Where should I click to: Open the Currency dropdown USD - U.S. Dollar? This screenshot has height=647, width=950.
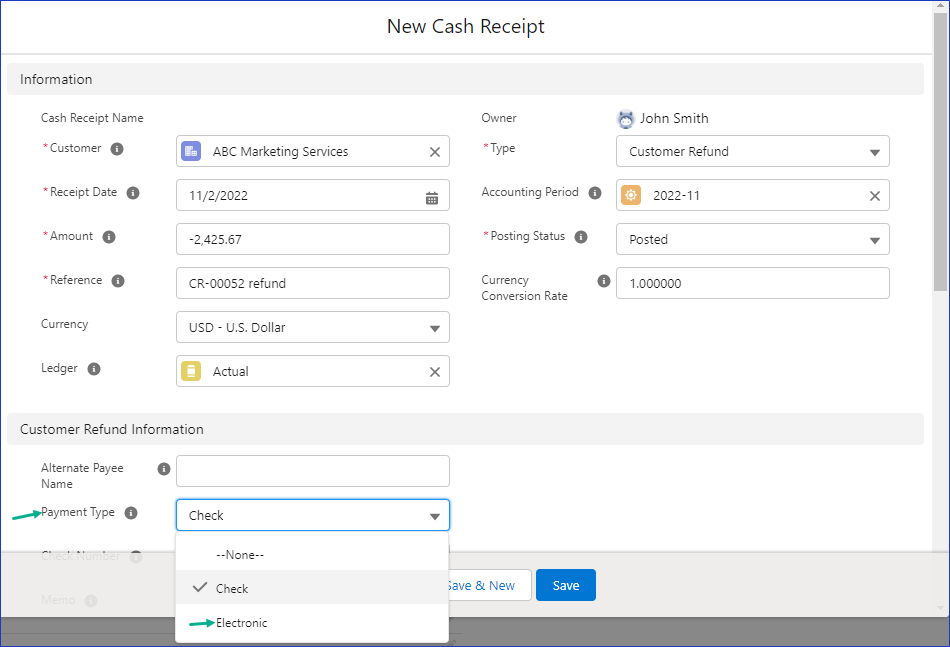pos(313,327)
